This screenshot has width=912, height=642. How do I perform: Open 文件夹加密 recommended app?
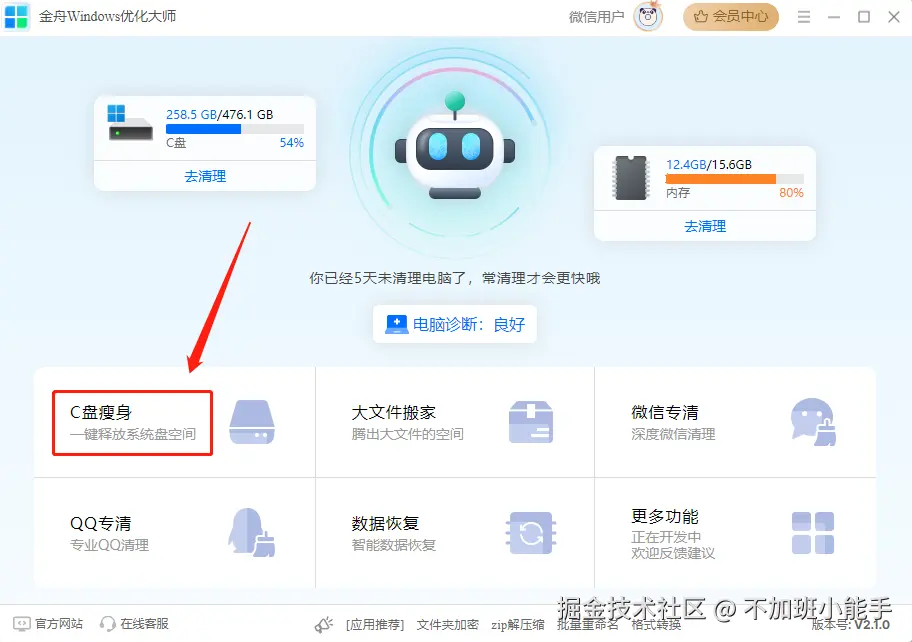pyautogui.click(x=447, y=625)
